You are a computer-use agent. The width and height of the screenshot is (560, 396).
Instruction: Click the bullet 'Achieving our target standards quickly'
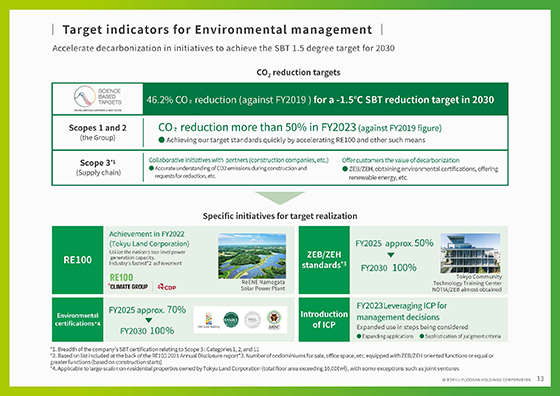(292, 140)
